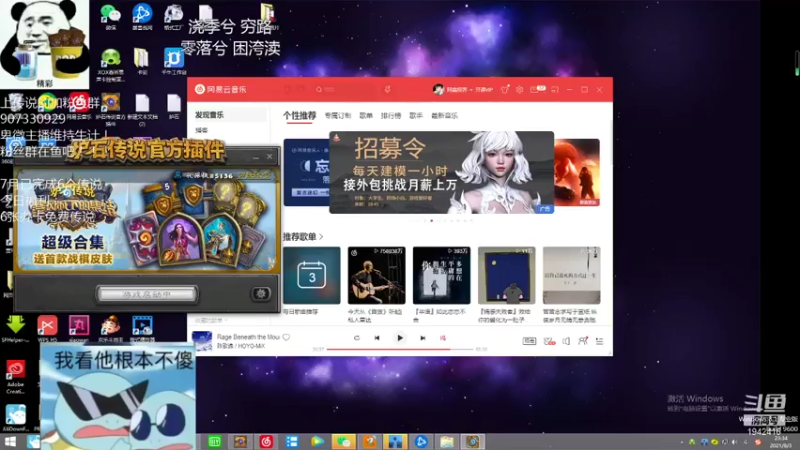Click the 招募令 banner advertisement
This screenshot has width=800, height=450.
point(441,172)
